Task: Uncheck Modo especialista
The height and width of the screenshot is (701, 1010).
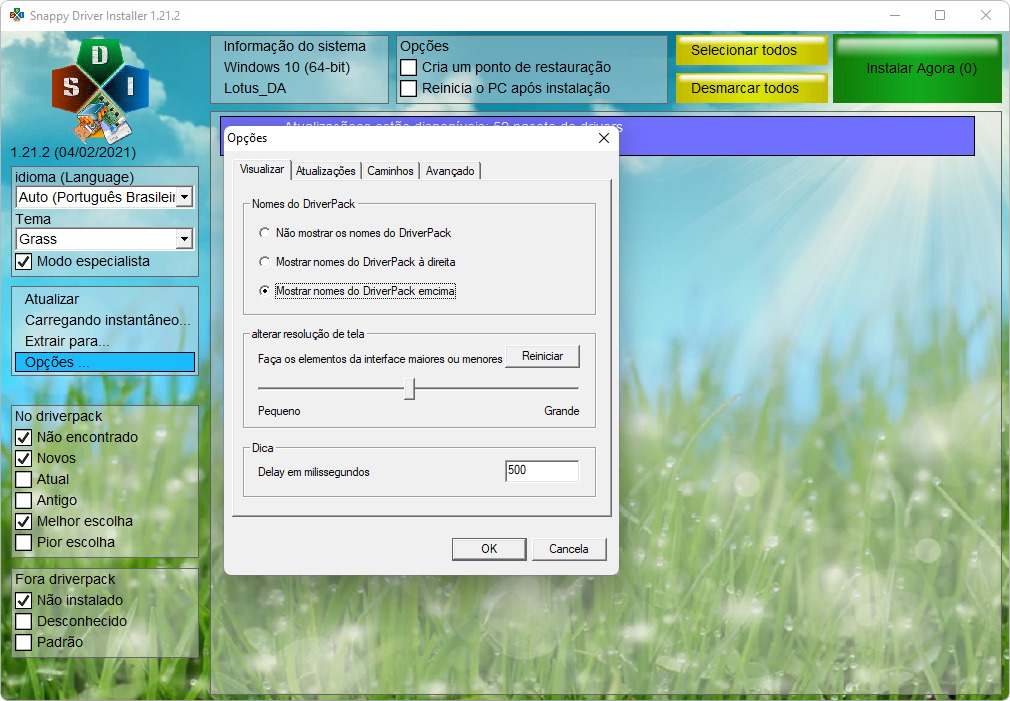Action: (24, 261)
